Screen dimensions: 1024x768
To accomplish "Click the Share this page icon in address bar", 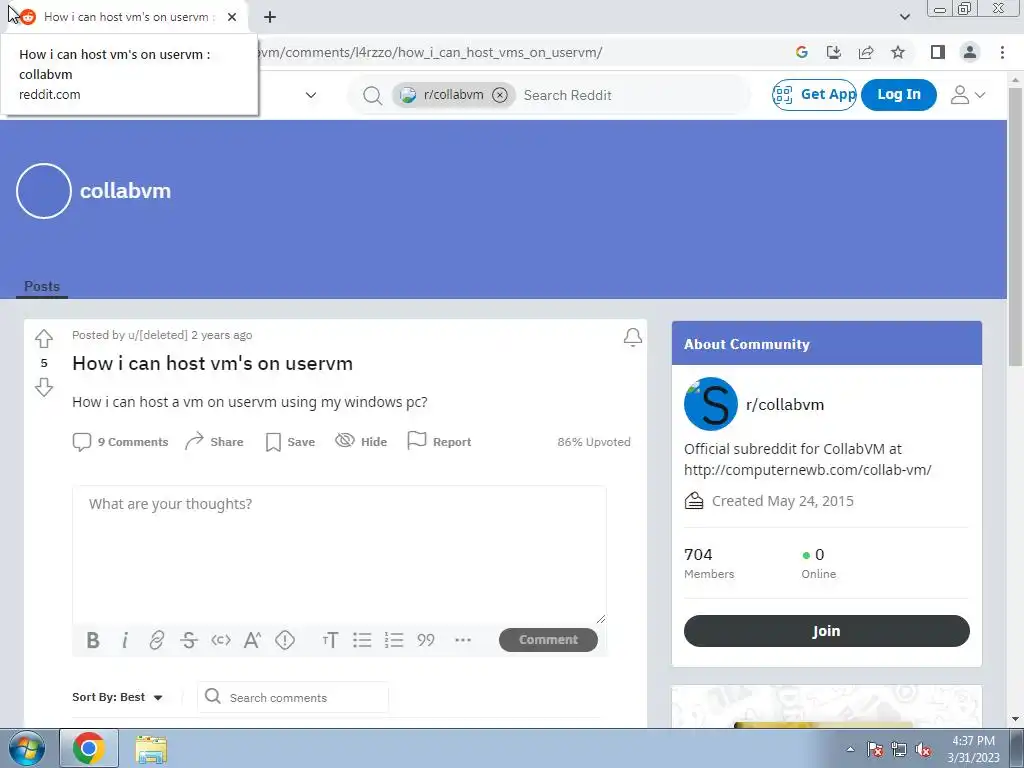I will point(866,52).
